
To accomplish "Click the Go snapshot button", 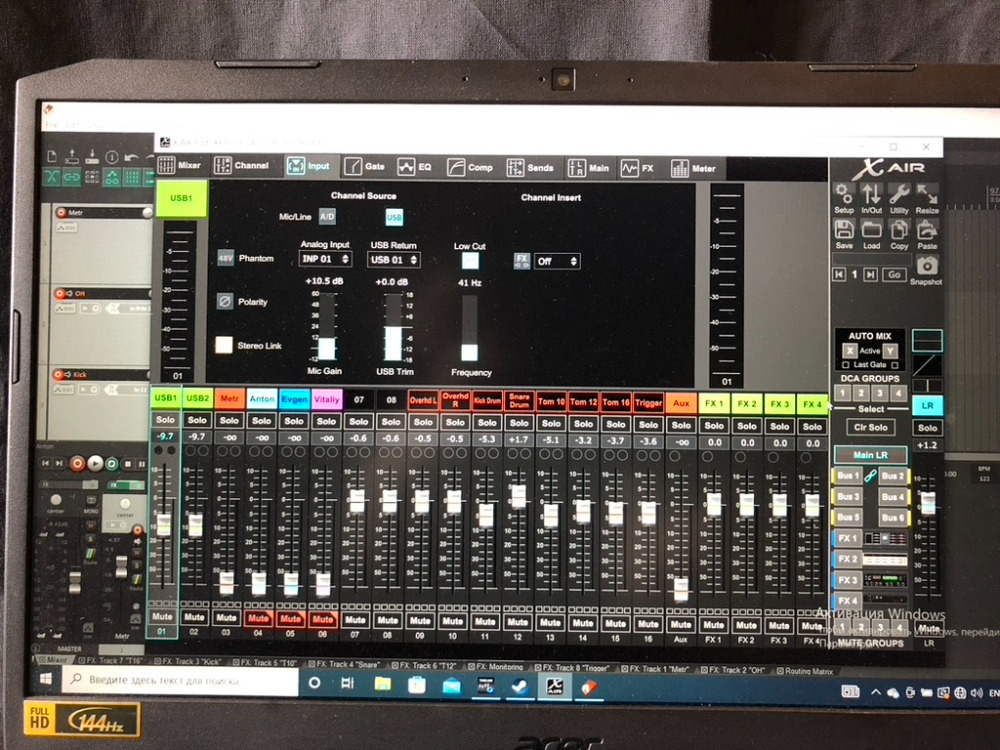I will point(894,275).
